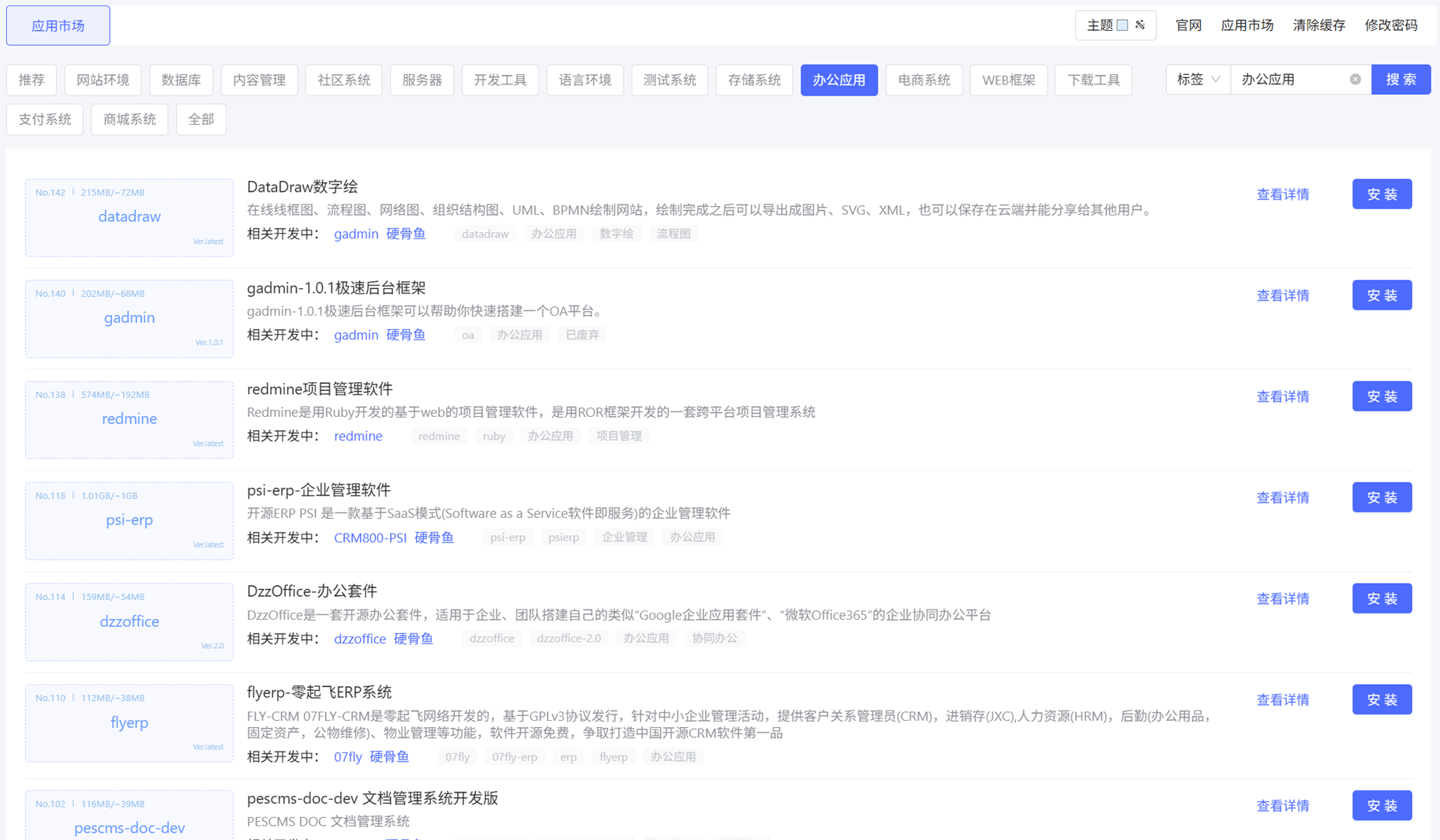The height and width of the screenshot is (840, 1440).
Task: Install flyerp-零起飞ERP系统
Action: (1382, 699)
